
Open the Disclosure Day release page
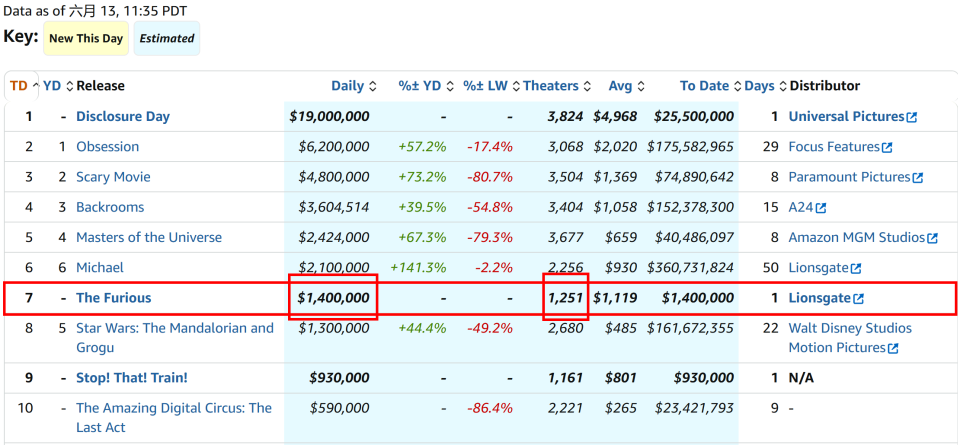click(x=123, y=116)
